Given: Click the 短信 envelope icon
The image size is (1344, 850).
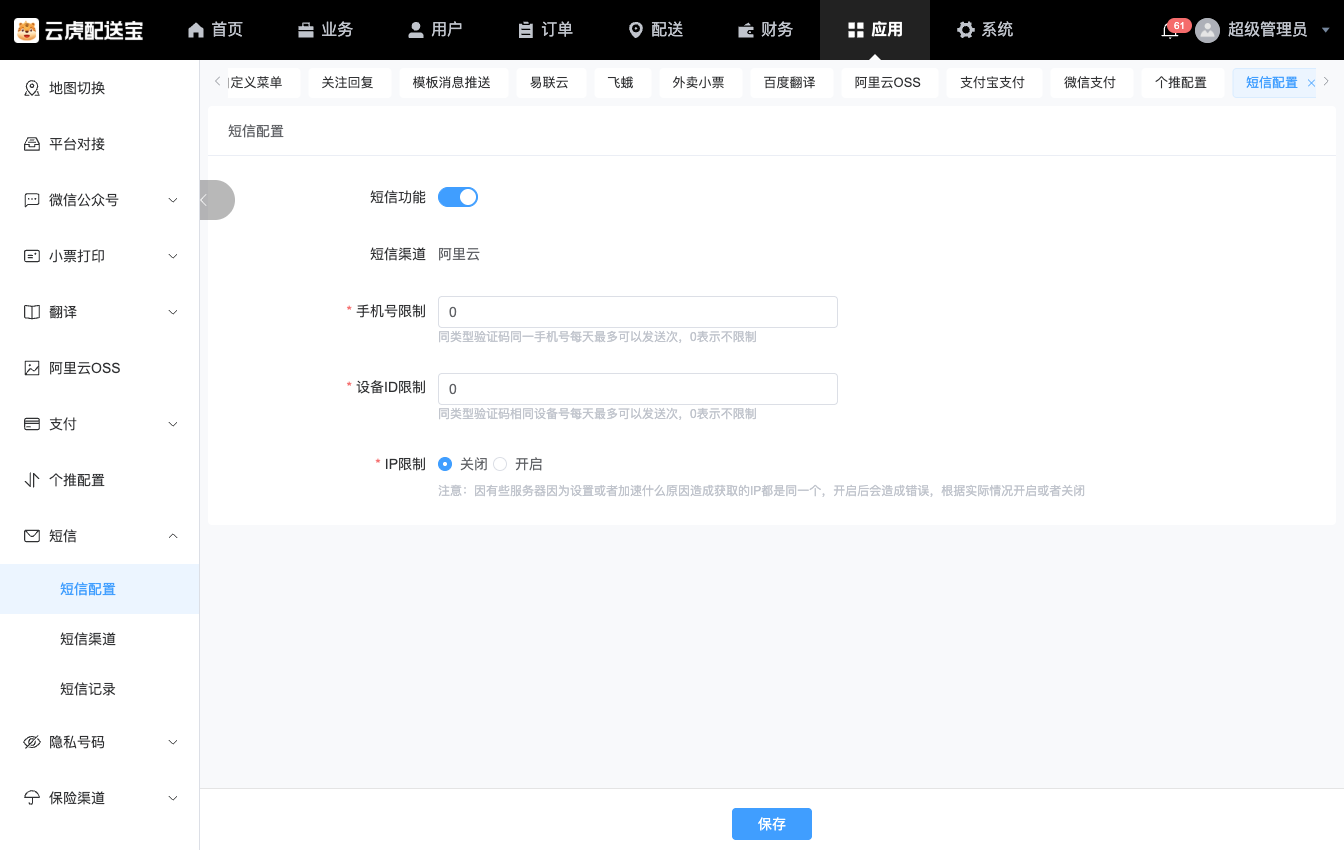Looking at the screenshot, I should [32, 536].
